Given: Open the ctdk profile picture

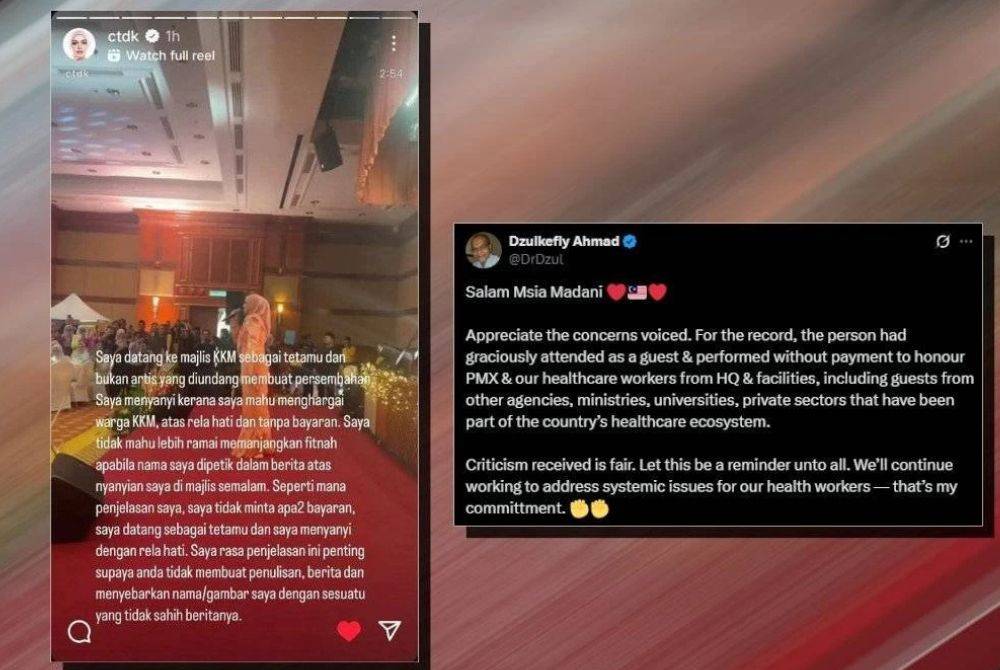Looking at the screenshot, I should (x=80, y=44).
